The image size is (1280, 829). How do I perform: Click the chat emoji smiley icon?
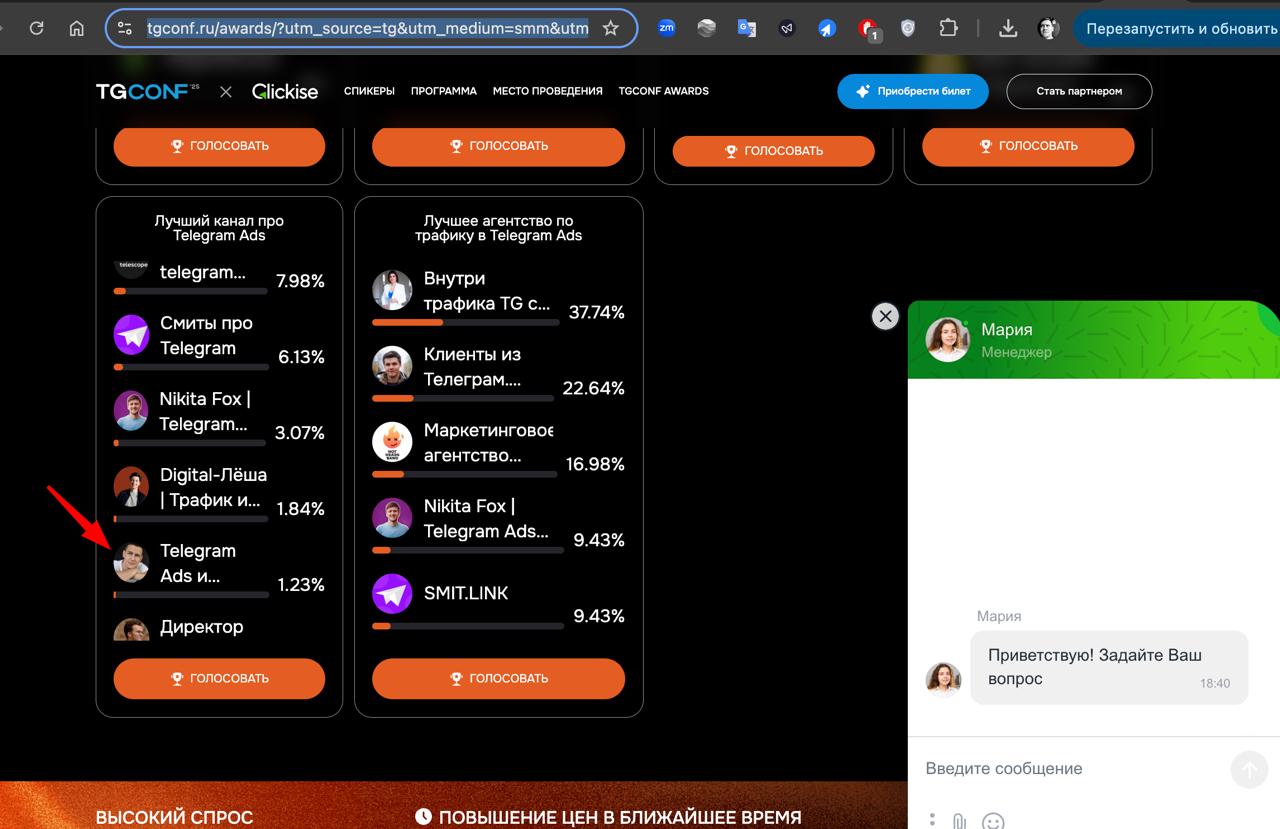click(992, 821)
